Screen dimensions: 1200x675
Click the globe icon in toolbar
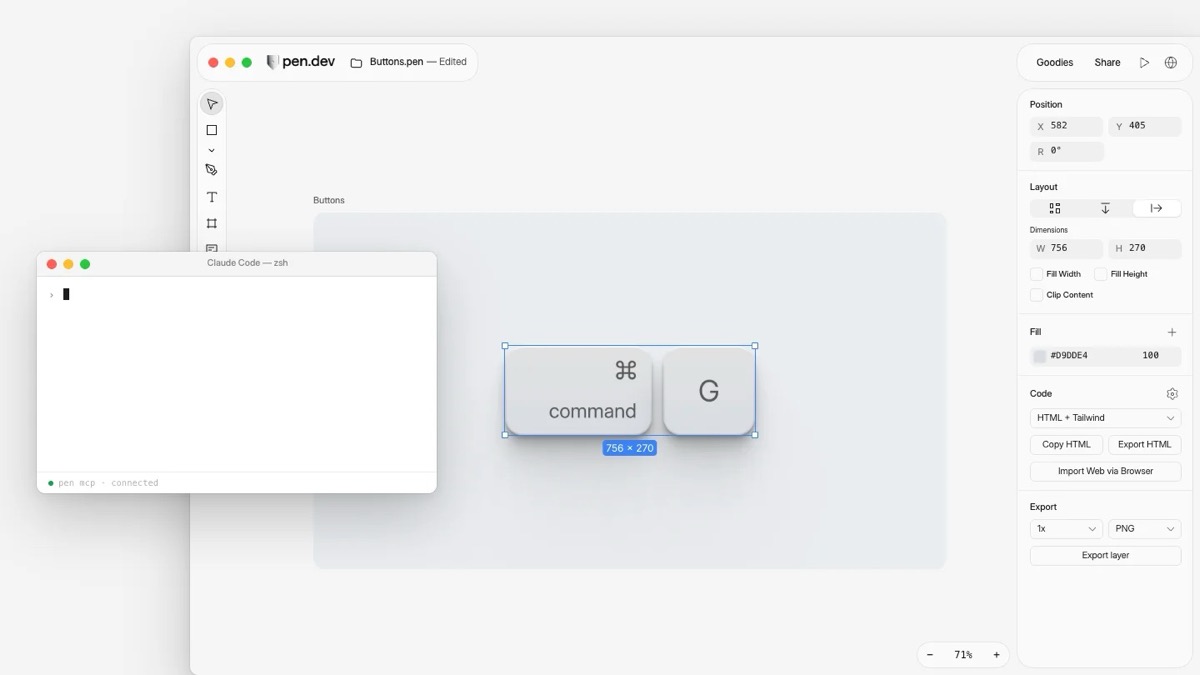(x=1170, y=62)
